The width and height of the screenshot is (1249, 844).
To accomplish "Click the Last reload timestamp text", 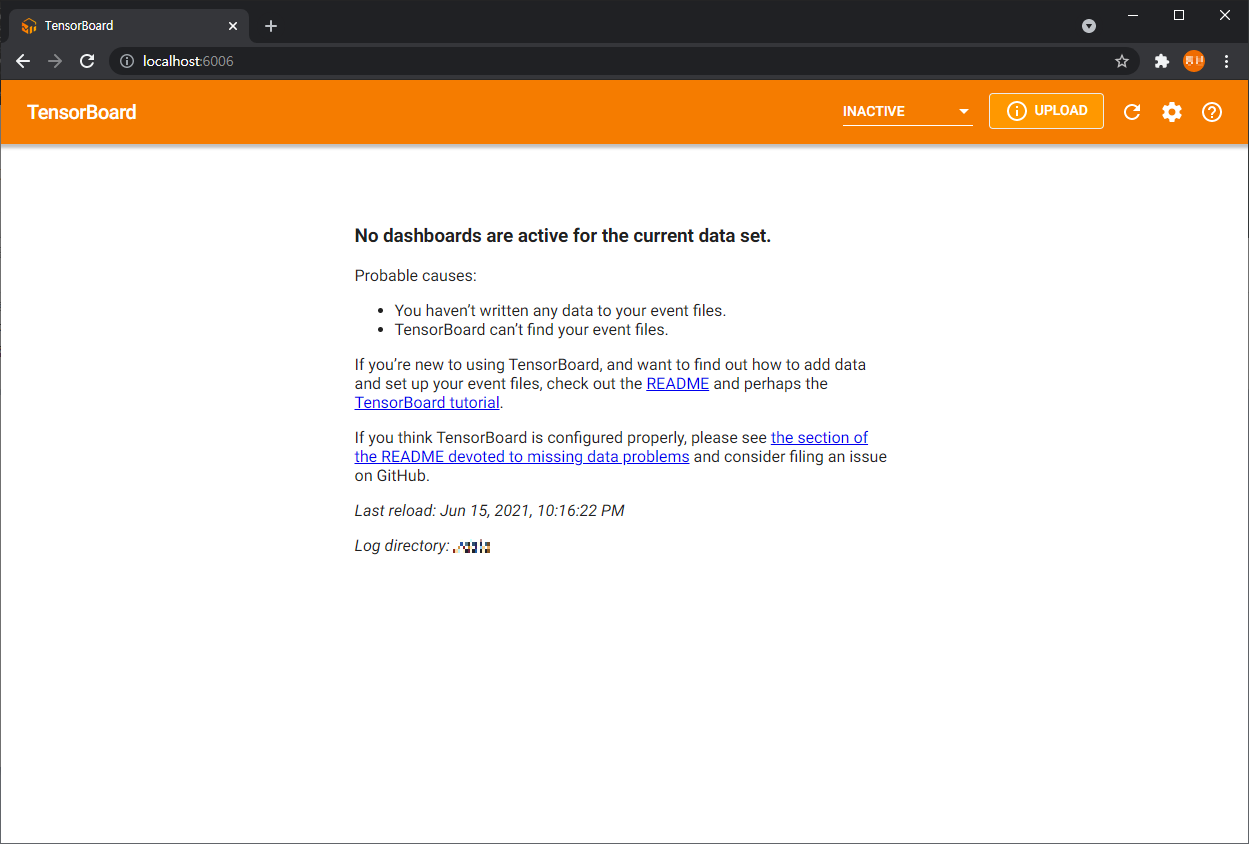I will coord(489,511).
